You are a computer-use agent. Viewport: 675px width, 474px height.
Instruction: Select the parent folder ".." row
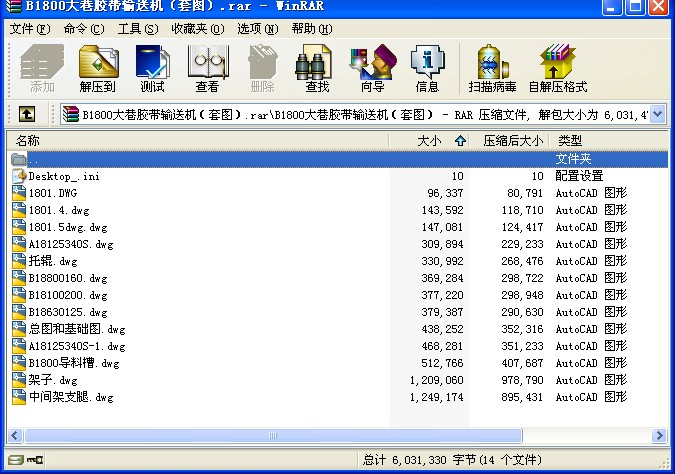(34, 159)
